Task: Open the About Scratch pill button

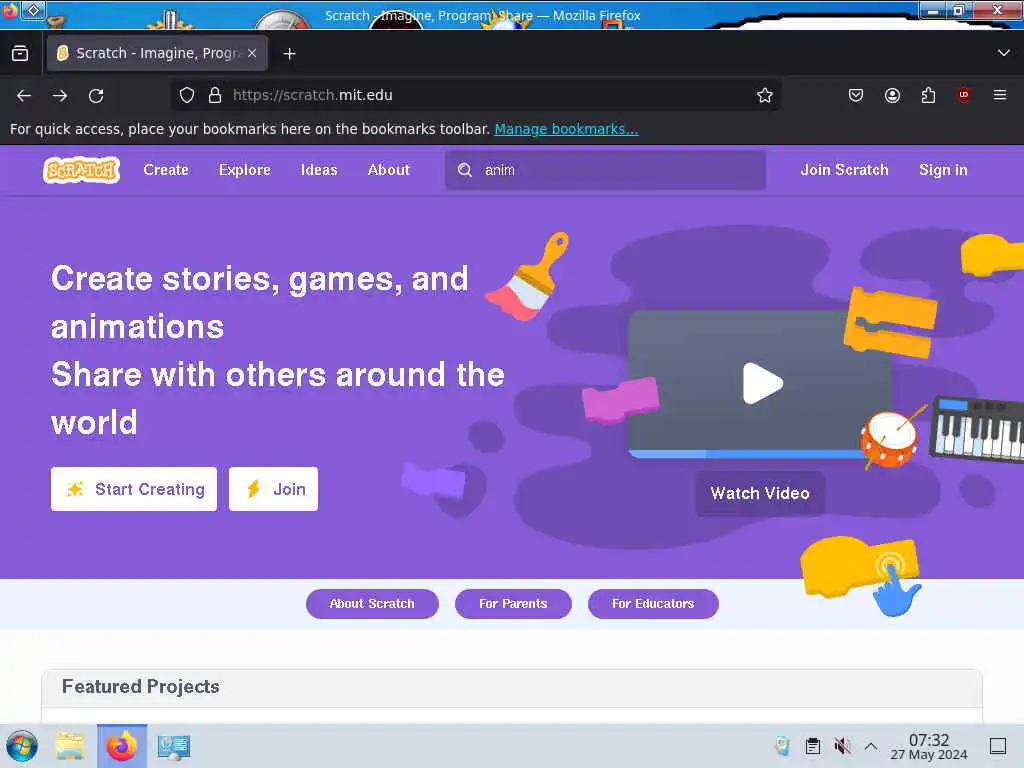Action: 372,603
